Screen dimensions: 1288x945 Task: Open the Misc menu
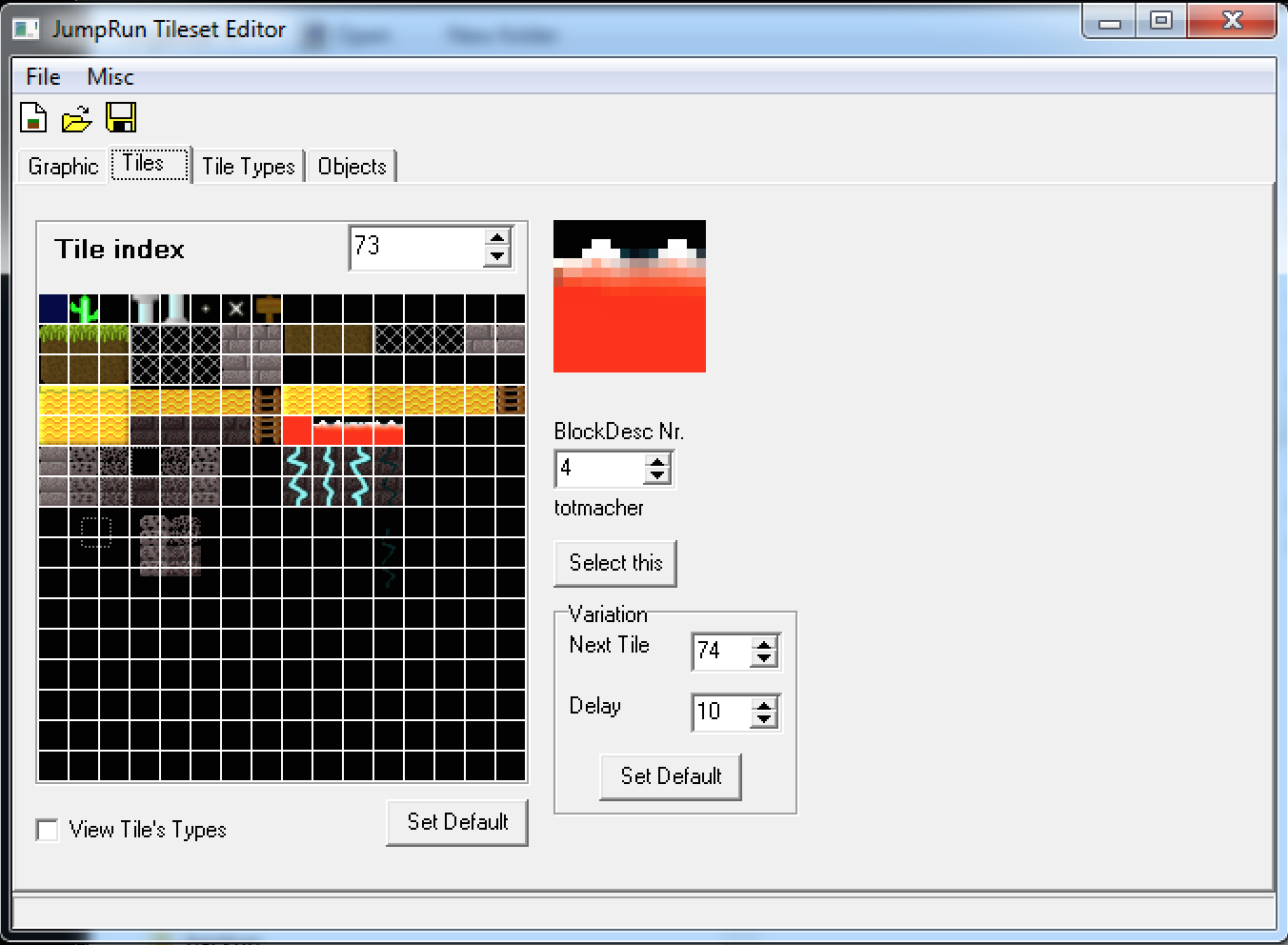(111, 77)
